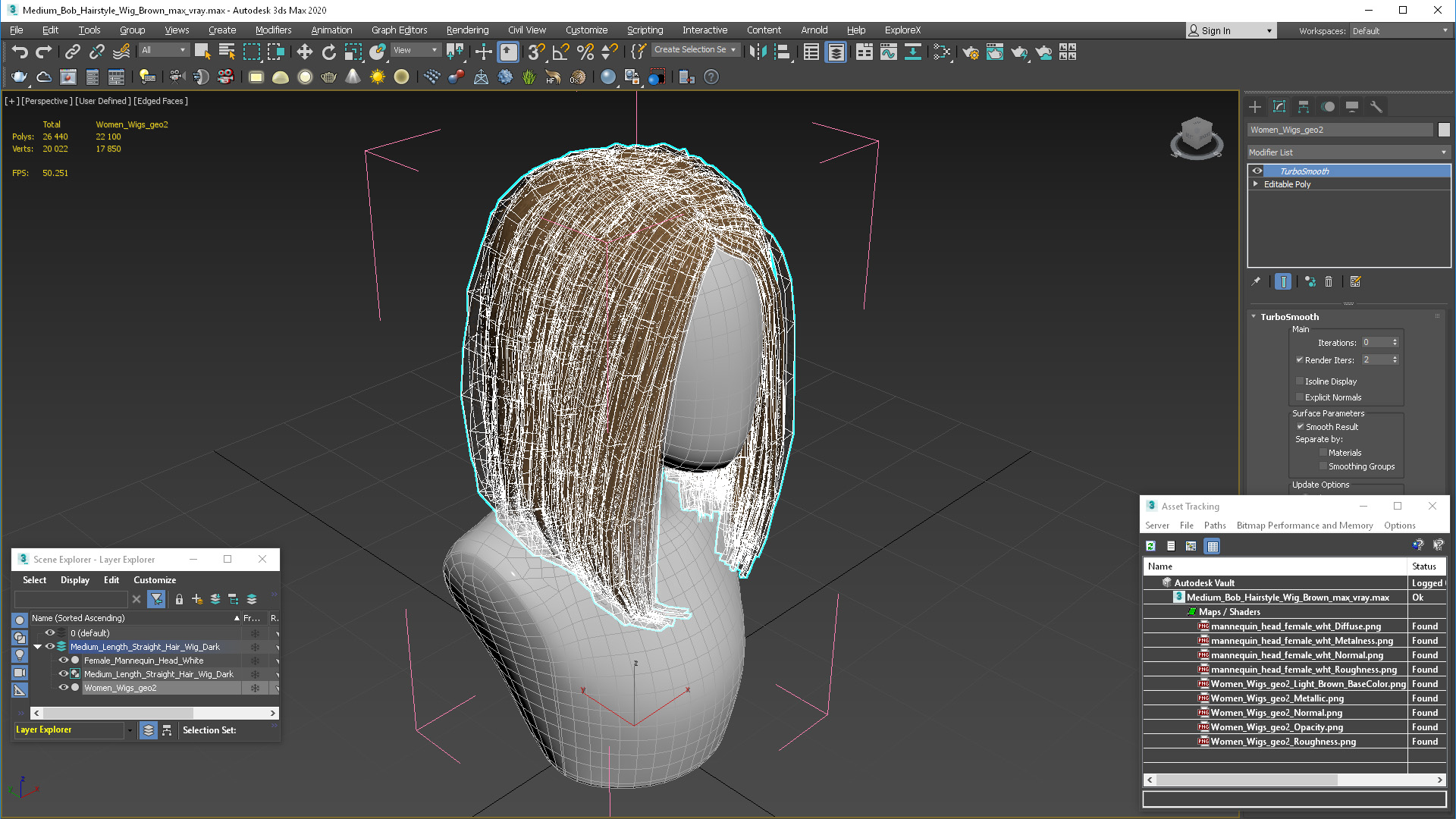The image size is (1456, 819).
Task: Open Render Setup teapot icon
Action: pos(971,52)
